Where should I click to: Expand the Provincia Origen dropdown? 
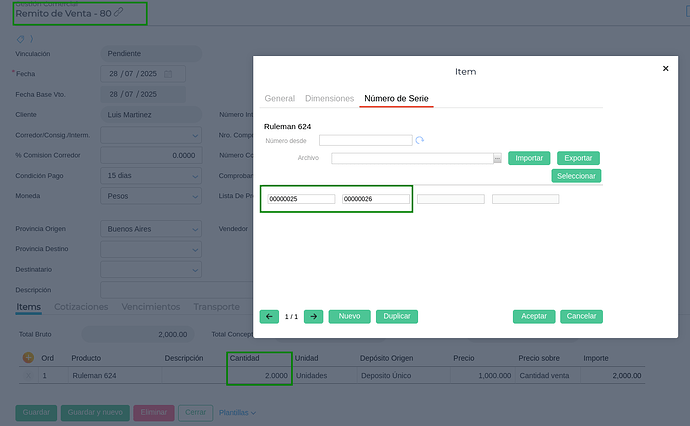(191, 229)
